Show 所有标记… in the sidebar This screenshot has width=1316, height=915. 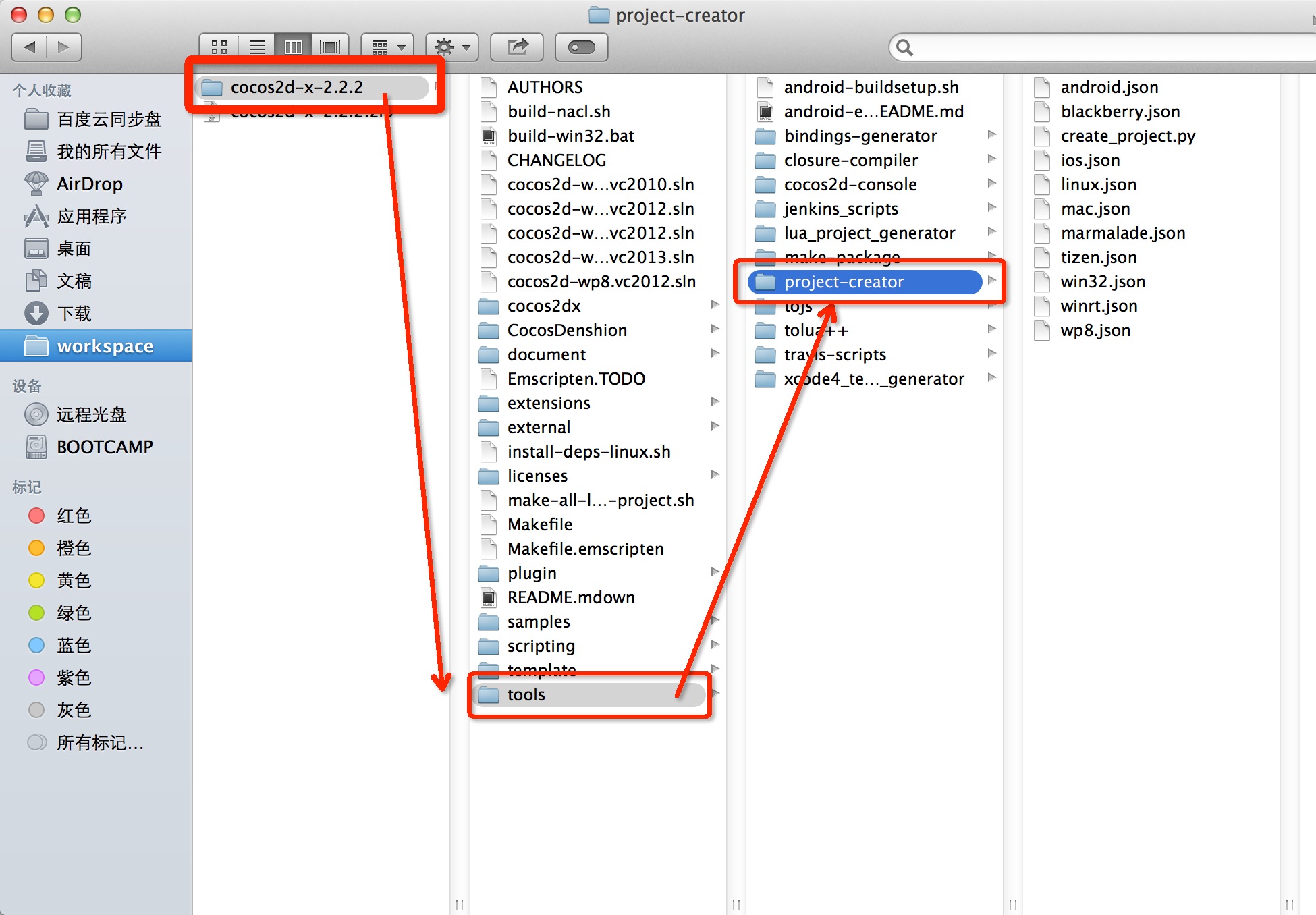pos(96,743)
